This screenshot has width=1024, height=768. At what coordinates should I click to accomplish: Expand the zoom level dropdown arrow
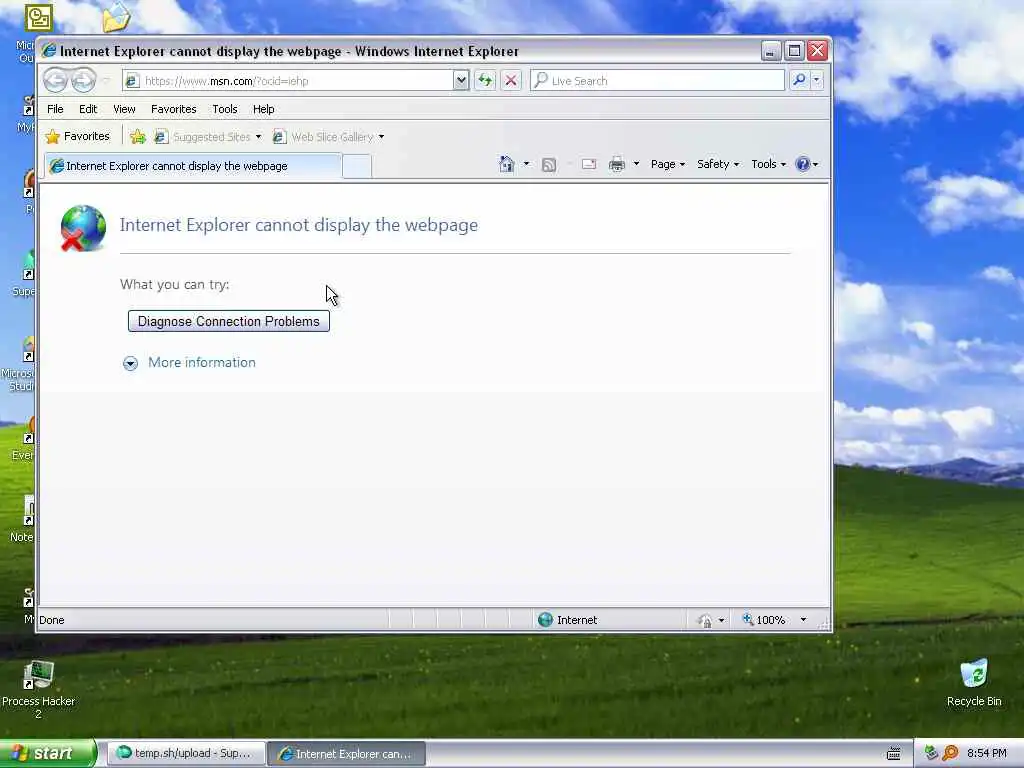(803, 620)
